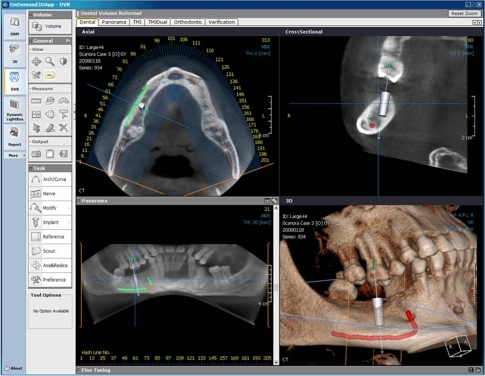Open the DVR module in the sidebar
The width and height of the screenshot is (485, 376).
coord(14,81)
